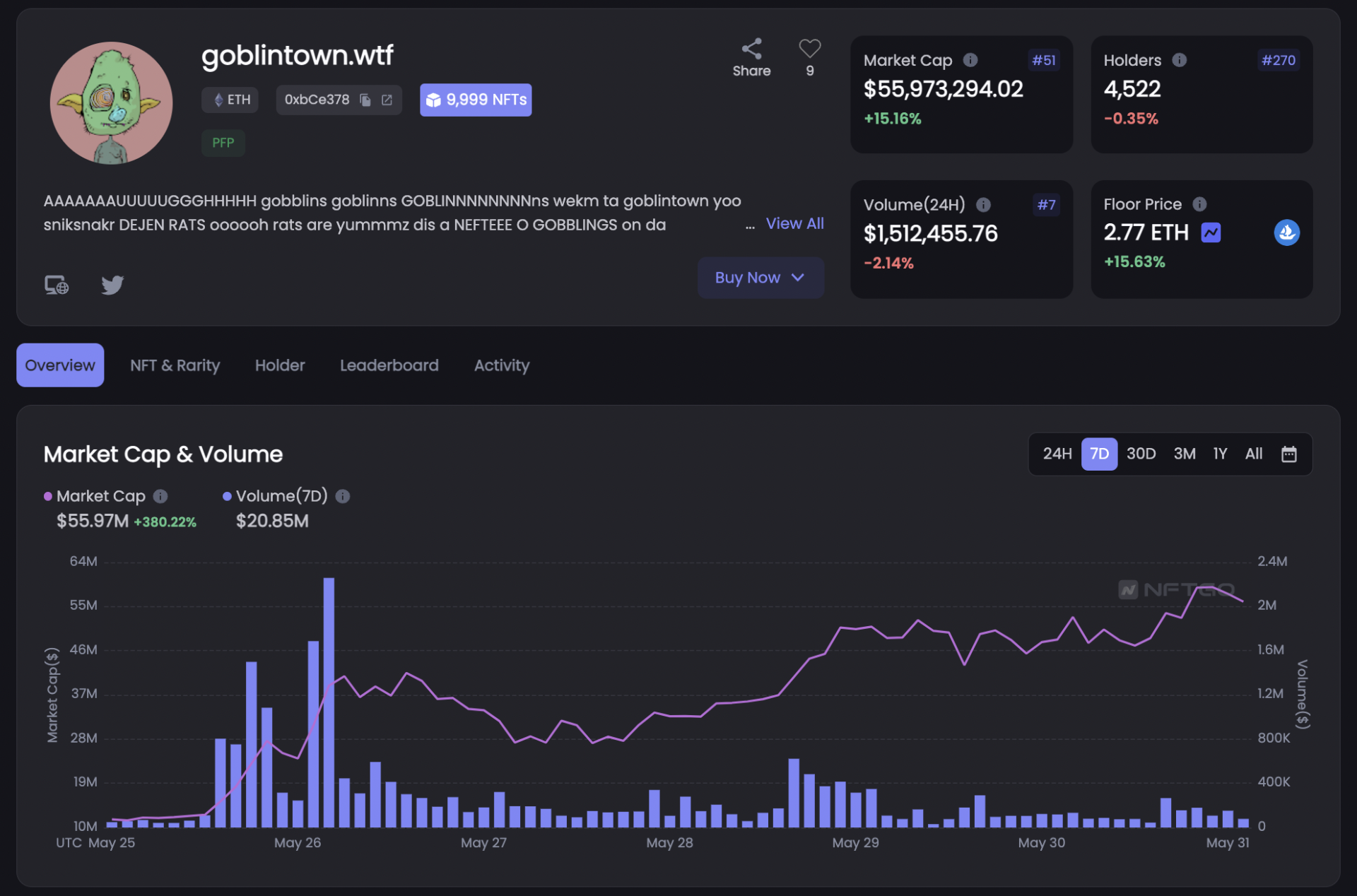Viewport: 1357px width, 896px height.
Task: Open the Activity tab
Action: (x=502, y=365)
